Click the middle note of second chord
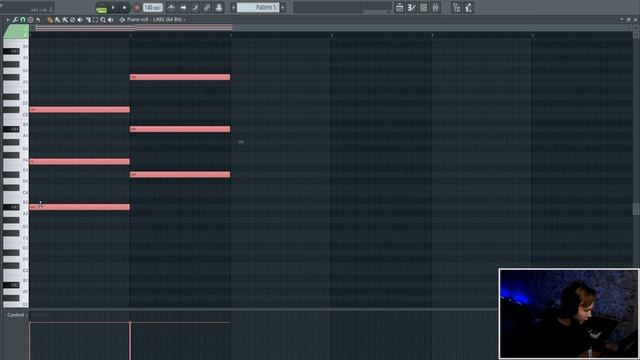The image size is (640, 360). point(180,129)
